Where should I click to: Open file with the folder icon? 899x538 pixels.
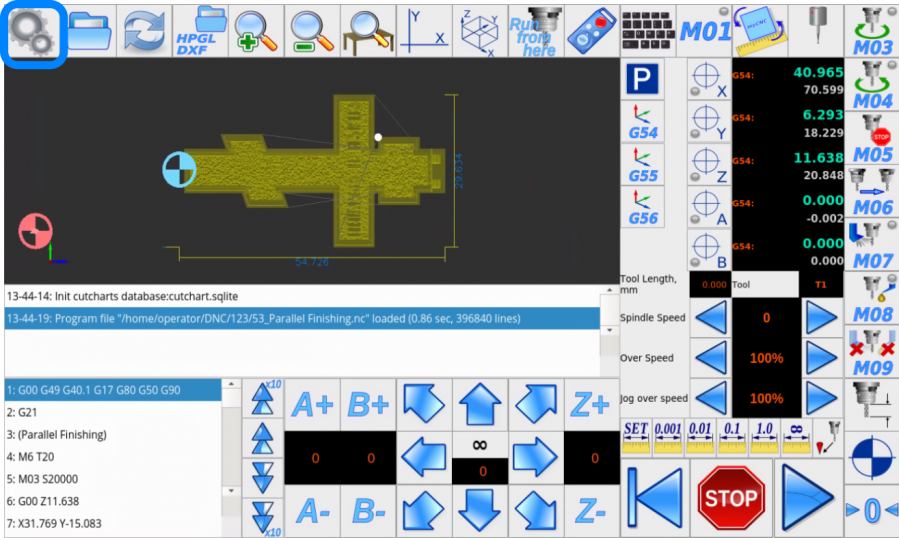89,31
